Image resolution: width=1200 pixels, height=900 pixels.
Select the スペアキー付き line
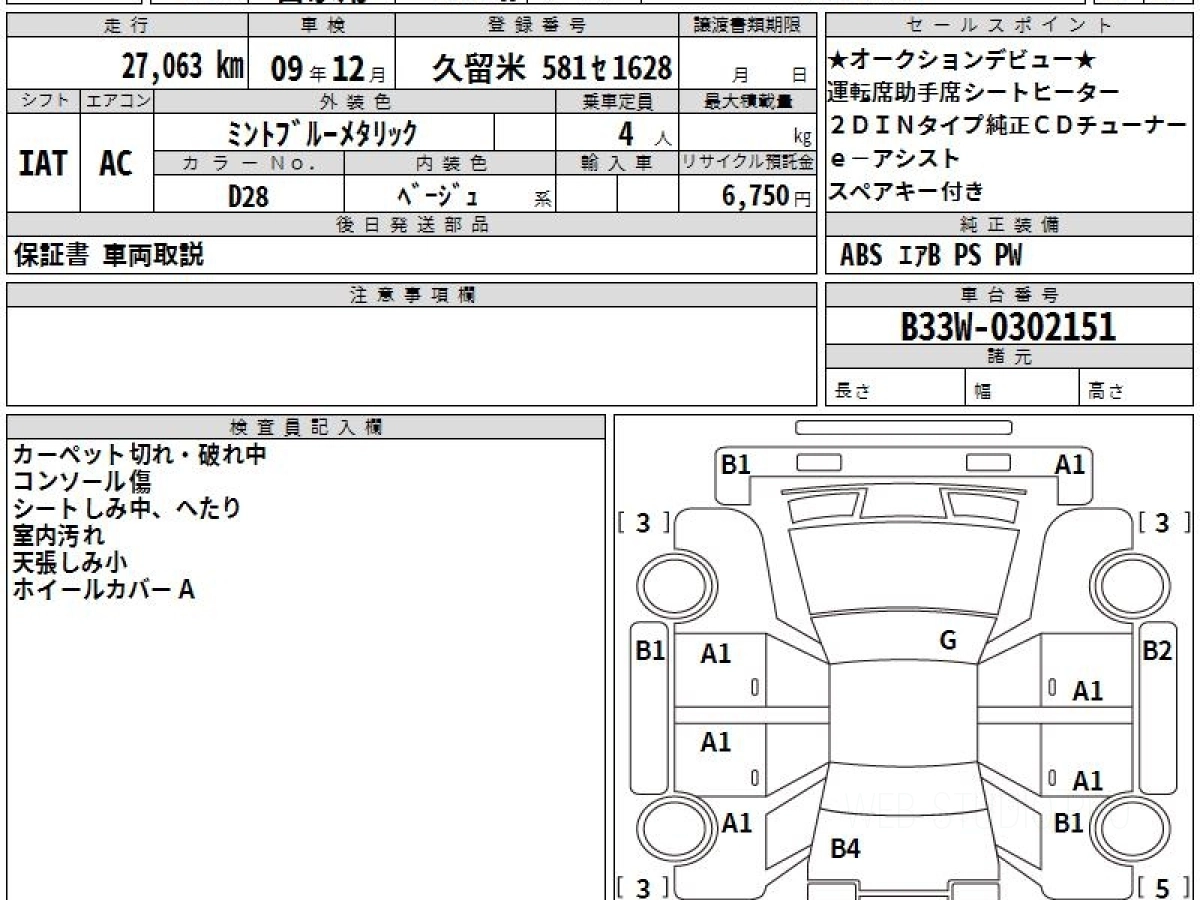[906, 191]
